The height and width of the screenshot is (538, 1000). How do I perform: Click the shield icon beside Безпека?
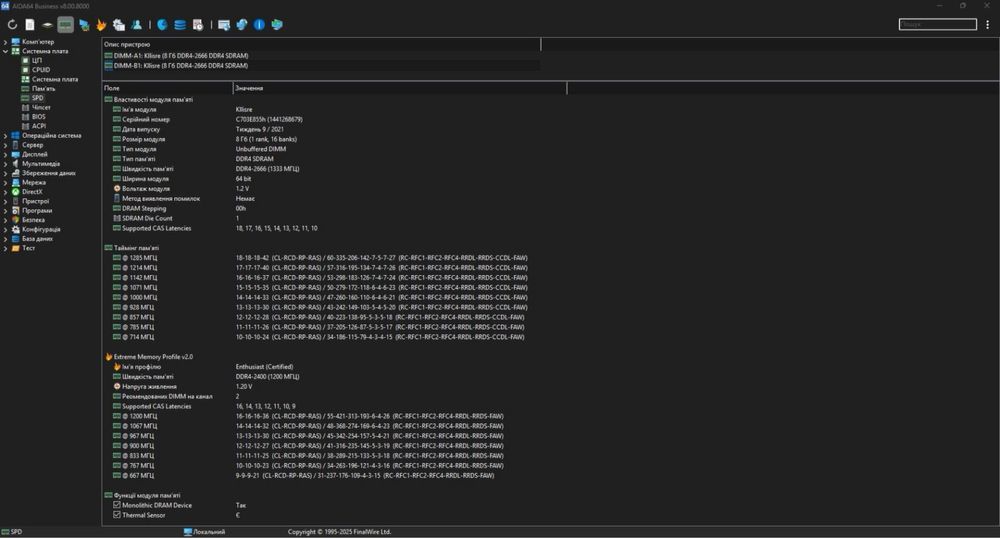(x=16, y=220)
